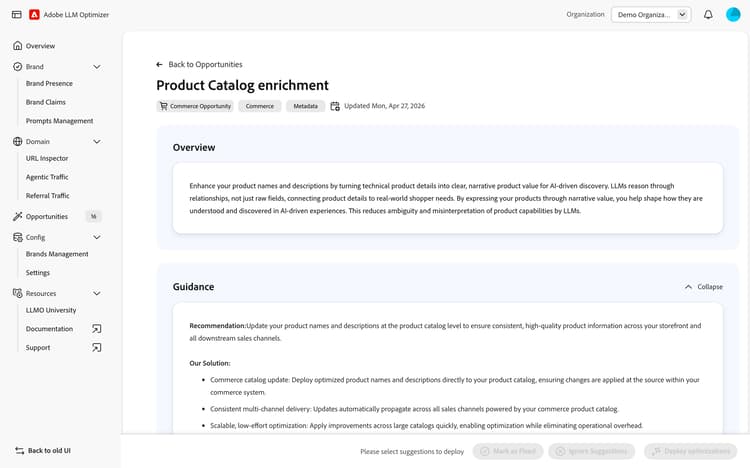Viewport: 750px width, 468px height.
Task: Go to Opportunities in sidebar
Action: pos(46,216)
